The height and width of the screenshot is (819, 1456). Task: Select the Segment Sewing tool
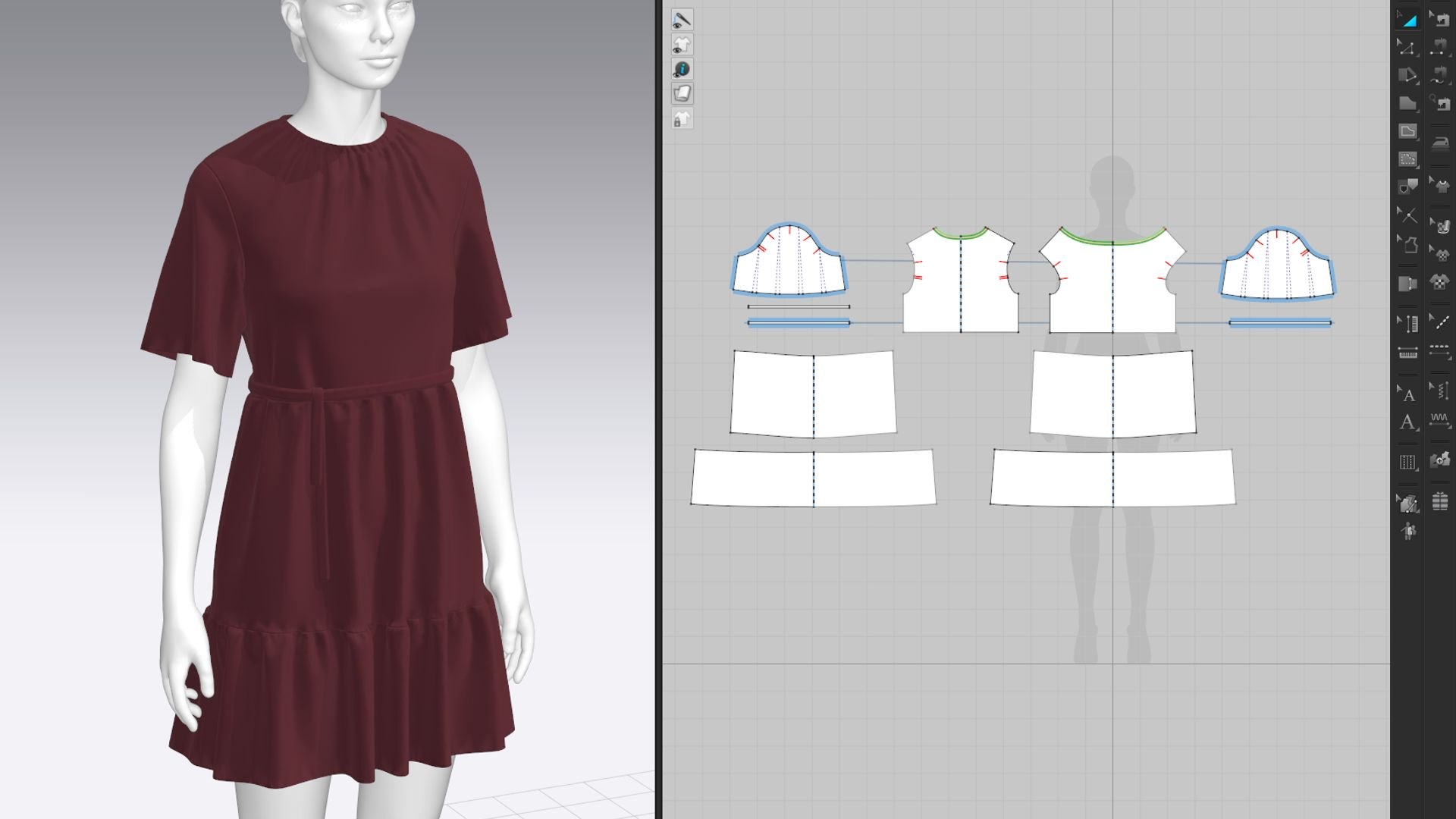(1439, 48)
